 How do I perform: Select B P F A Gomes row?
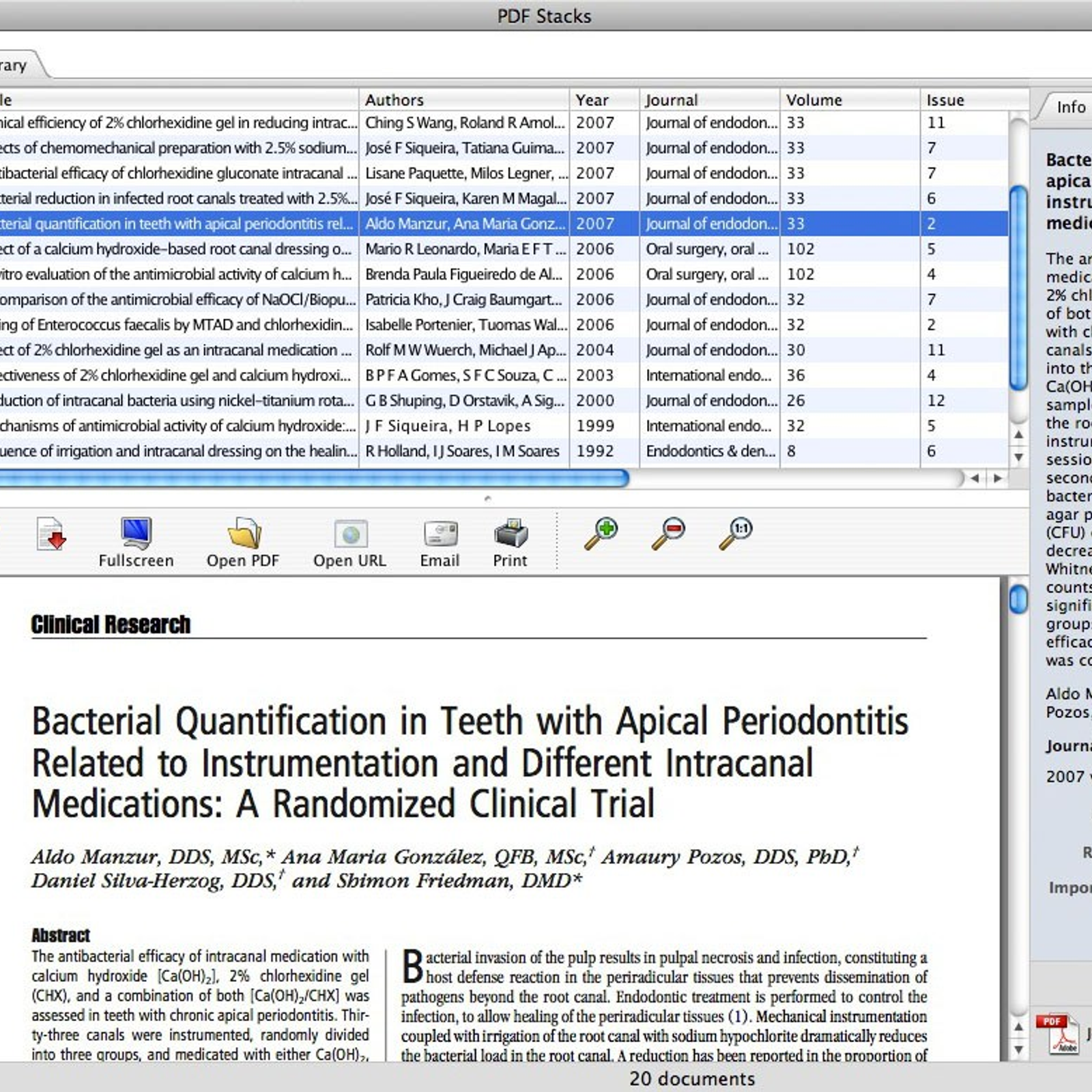[x=504, y=375]
